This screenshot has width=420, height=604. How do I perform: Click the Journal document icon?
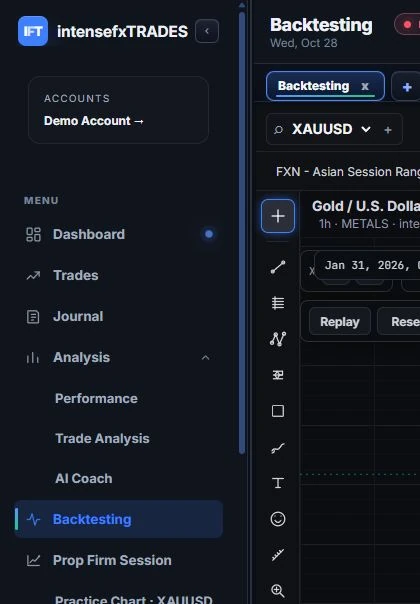tap(33, 317)
